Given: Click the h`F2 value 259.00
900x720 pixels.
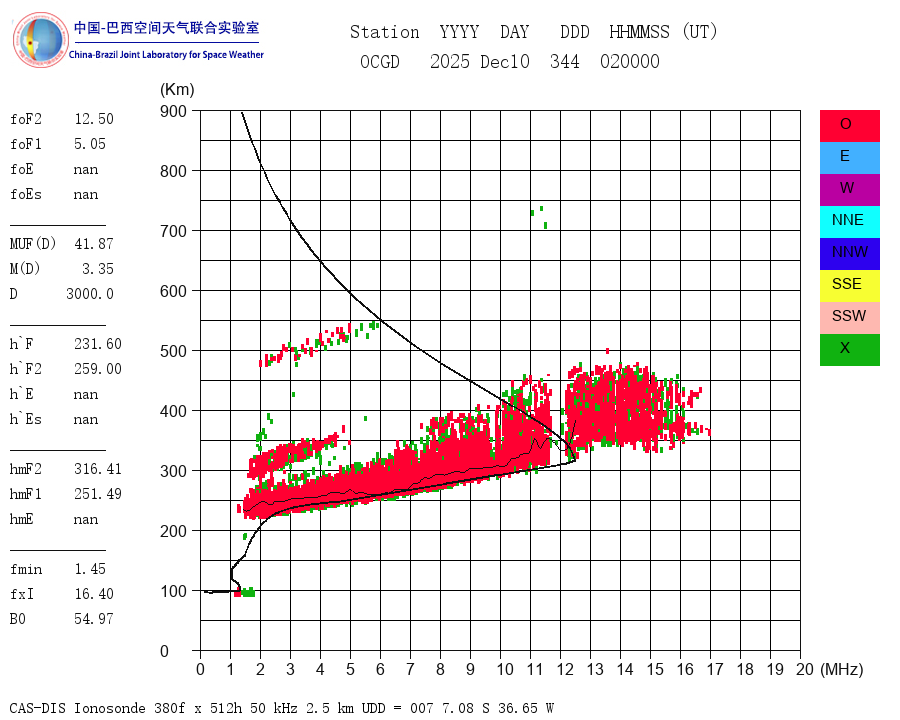Looking at the screenshot, I should (98, 369).
